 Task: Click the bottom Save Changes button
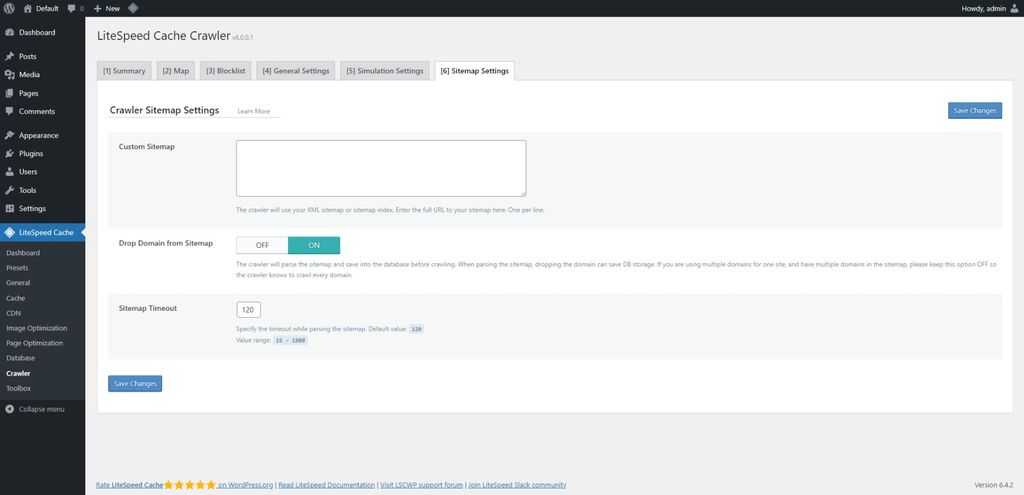coord(135,384)
